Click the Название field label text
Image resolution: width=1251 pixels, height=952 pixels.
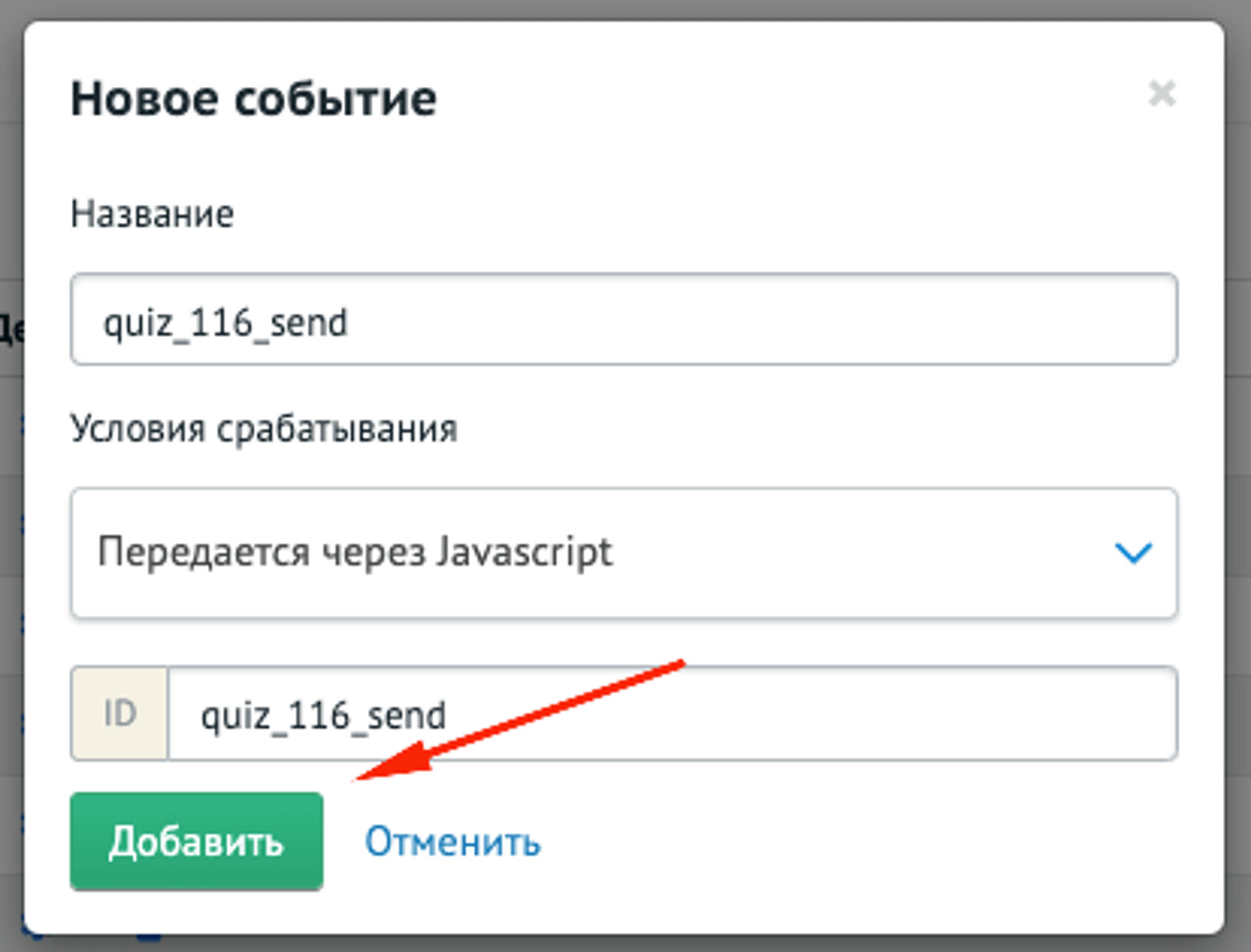tap(153, 213)
